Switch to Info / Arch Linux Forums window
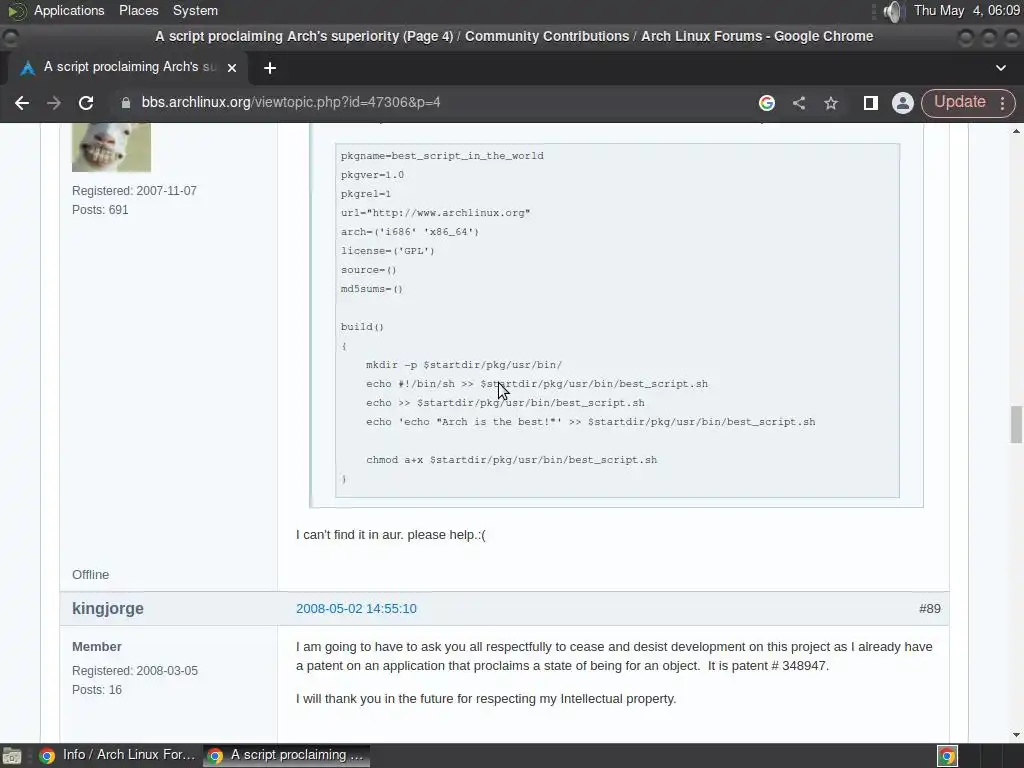 pos(118,755)
